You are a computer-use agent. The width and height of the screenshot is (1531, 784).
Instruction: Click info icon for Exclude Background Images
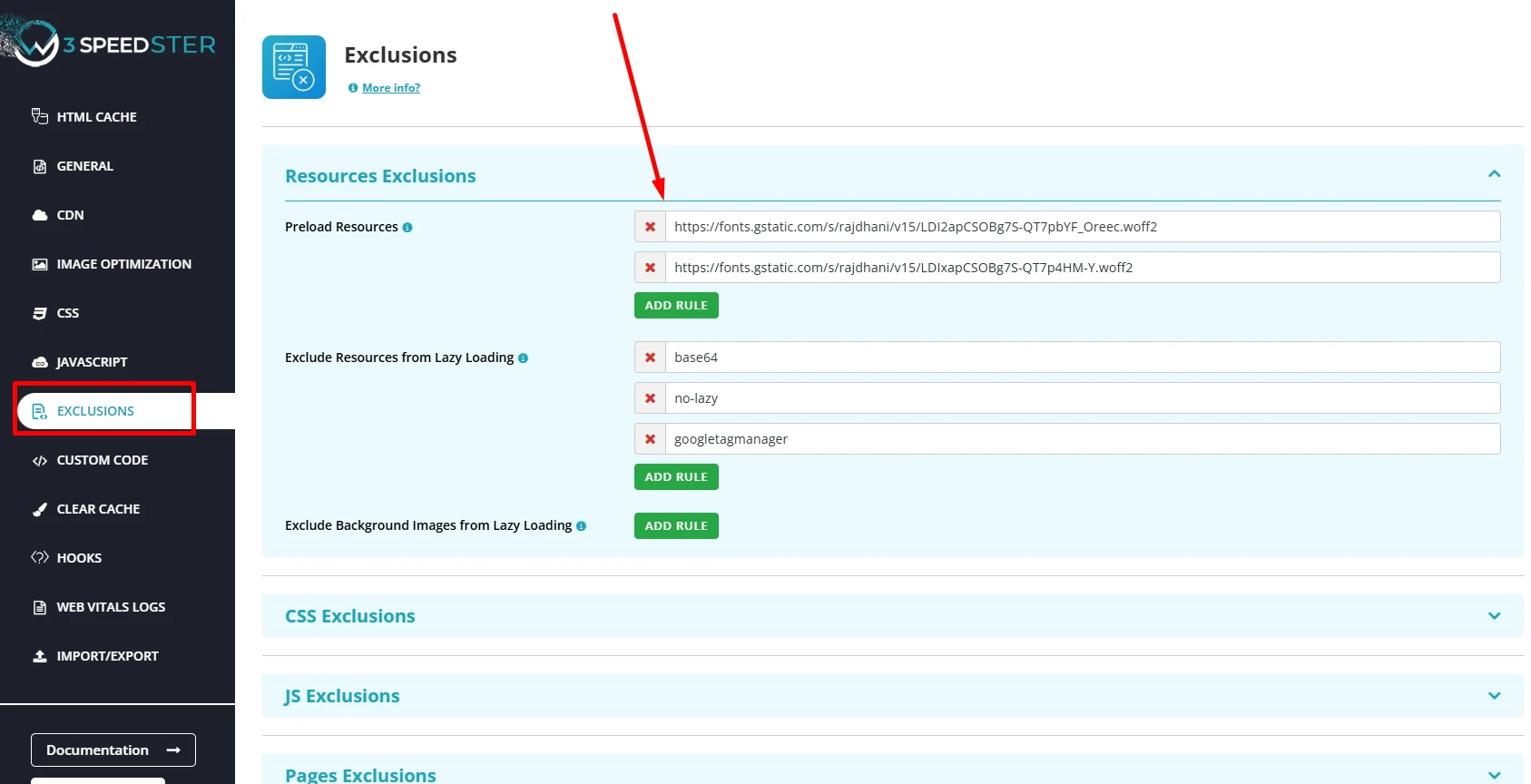pyautogui.click(x=581, y=526)
